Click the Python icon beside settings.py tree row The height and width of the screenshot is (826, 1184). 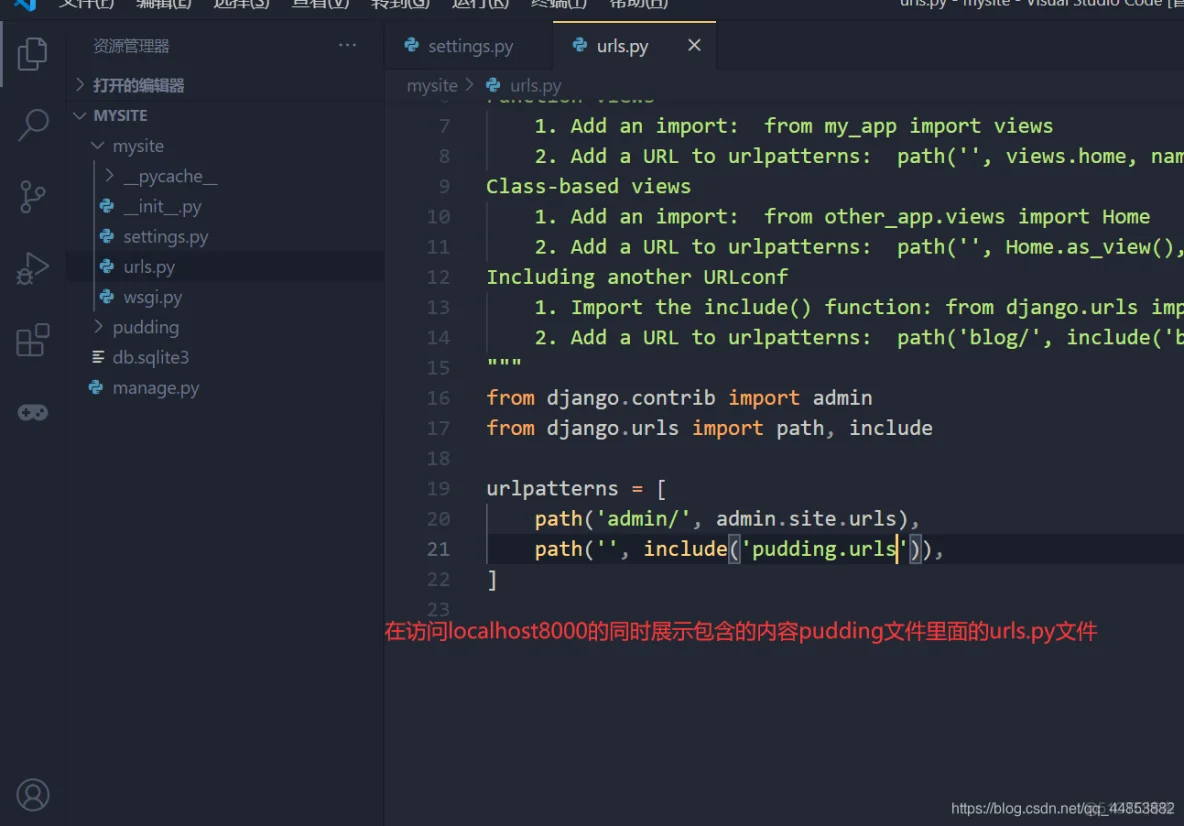pos(106,236)
